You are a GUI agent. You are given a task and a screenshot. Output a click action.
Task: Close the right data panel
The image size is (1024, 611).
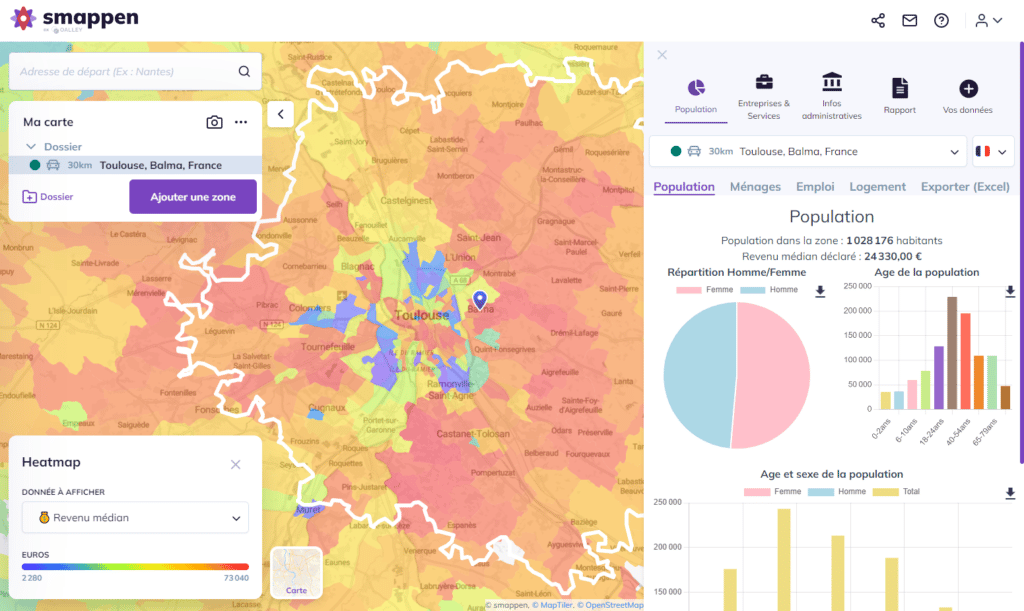click(662, 55)
